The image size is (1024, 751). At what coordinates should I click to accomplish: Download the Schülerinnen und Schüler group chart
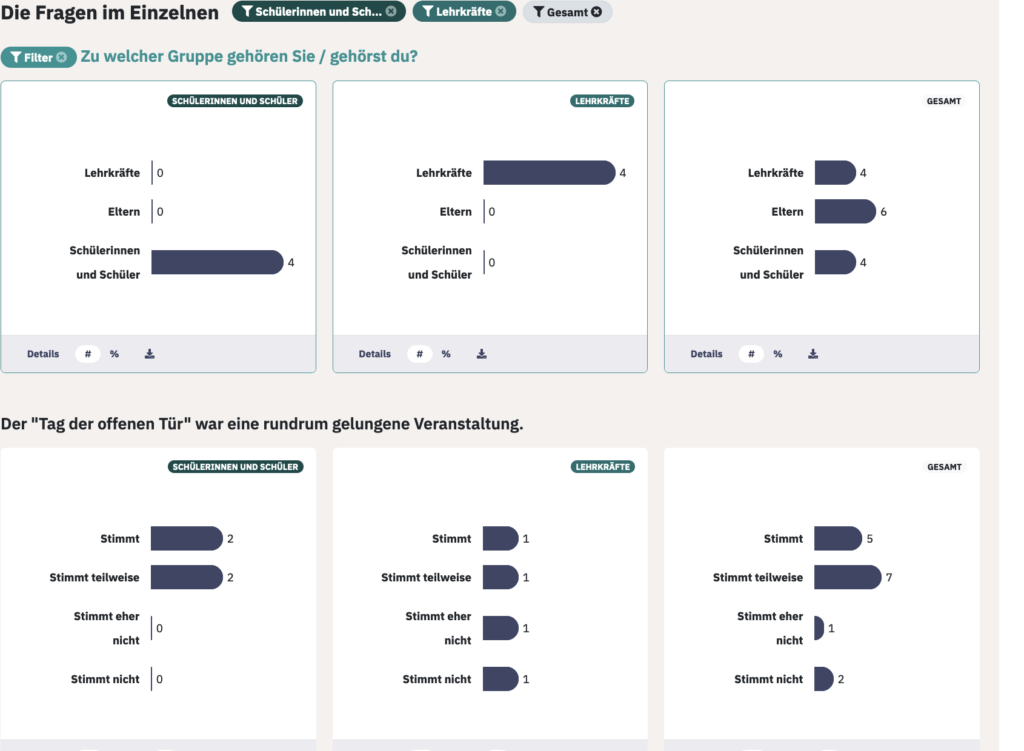click(x=150, y=354)
